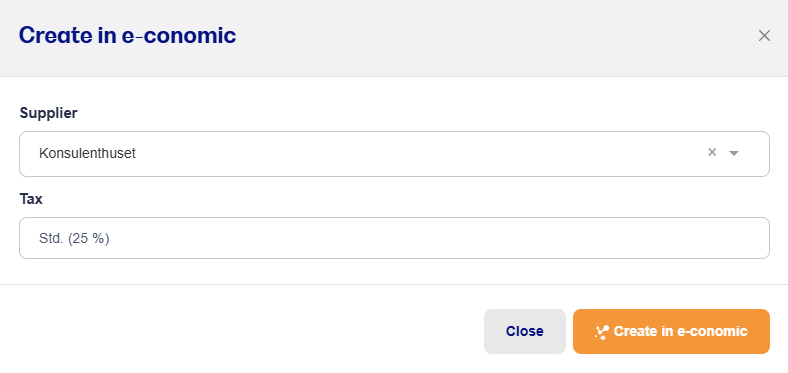This screenshot has height=373, width=788.
Task: Cancel by choosing Close in the footer
Action: click(525, 331)
